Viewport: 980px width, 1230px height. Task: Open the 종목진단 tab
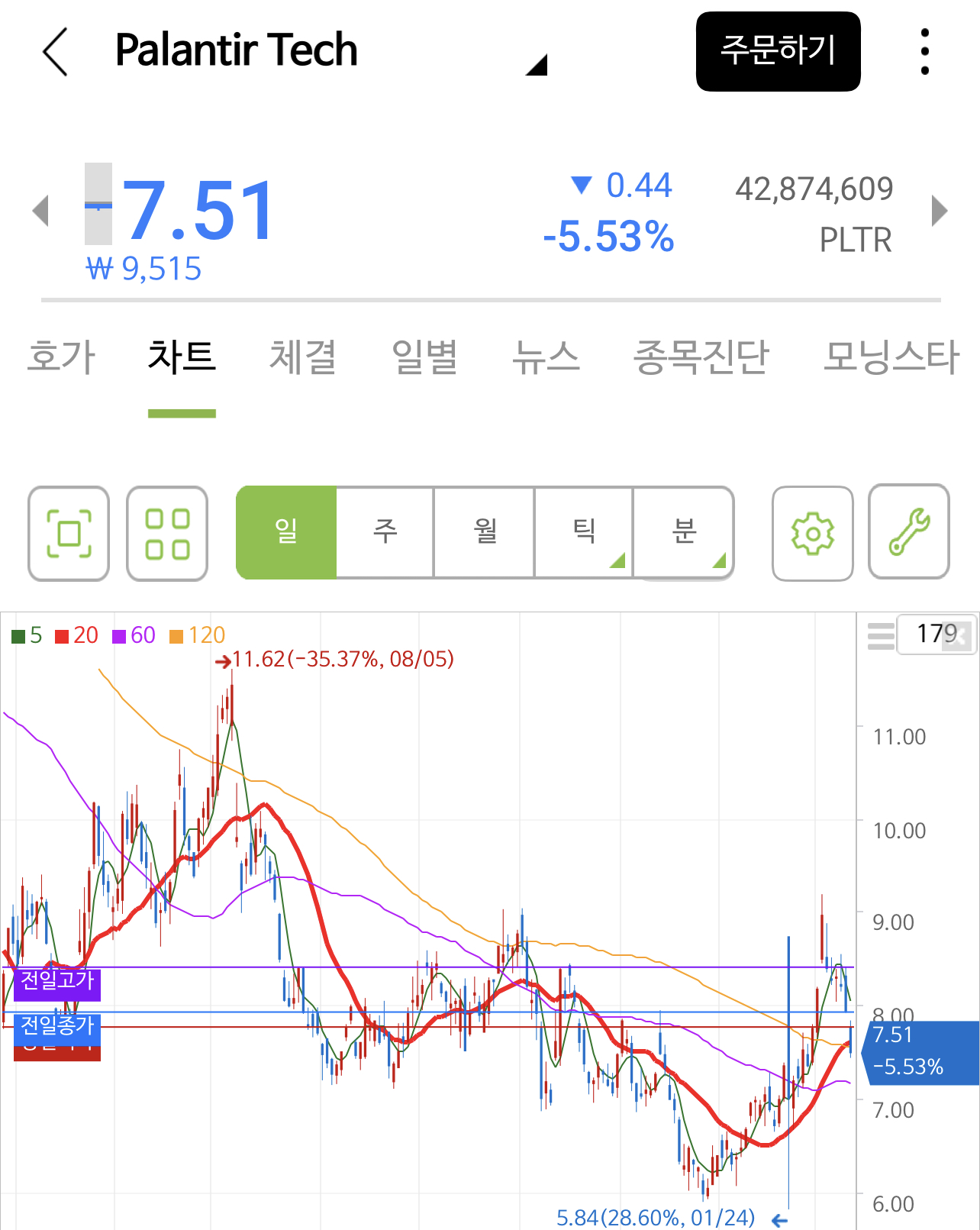pyautogui.click(x=701, y=357)
